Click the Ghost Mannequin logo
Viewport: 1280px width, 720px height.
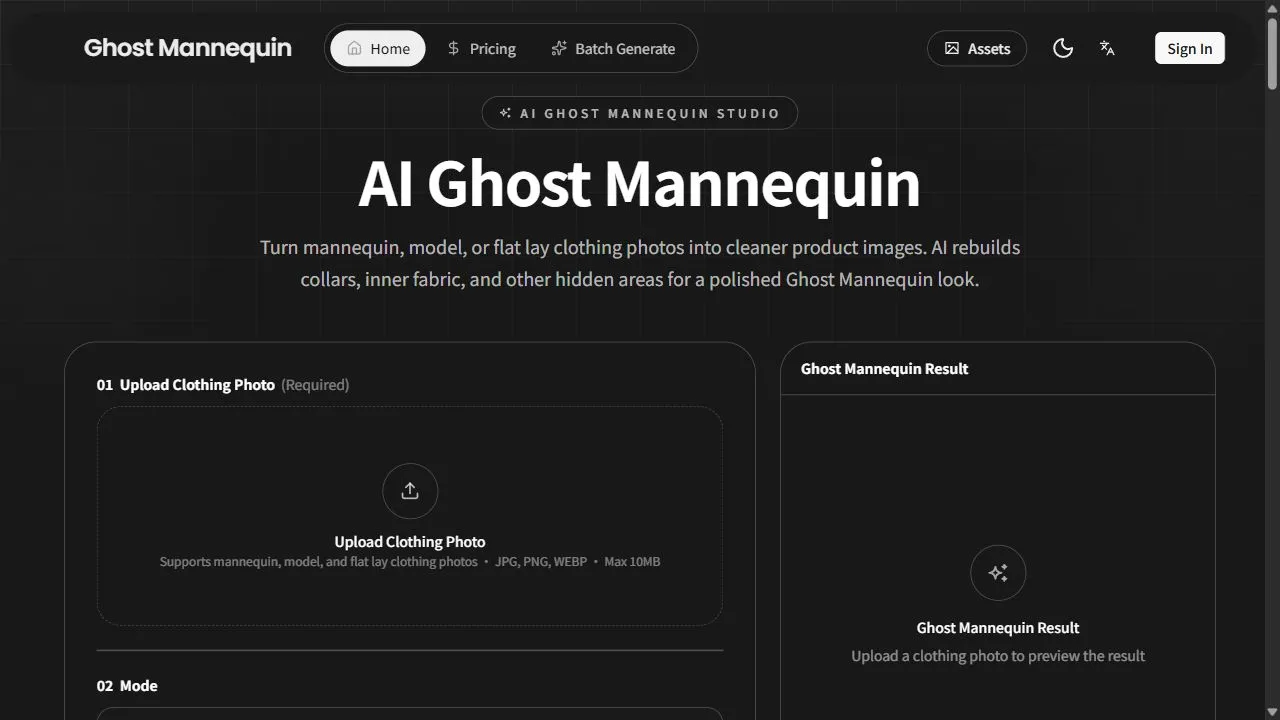point(188,48)
